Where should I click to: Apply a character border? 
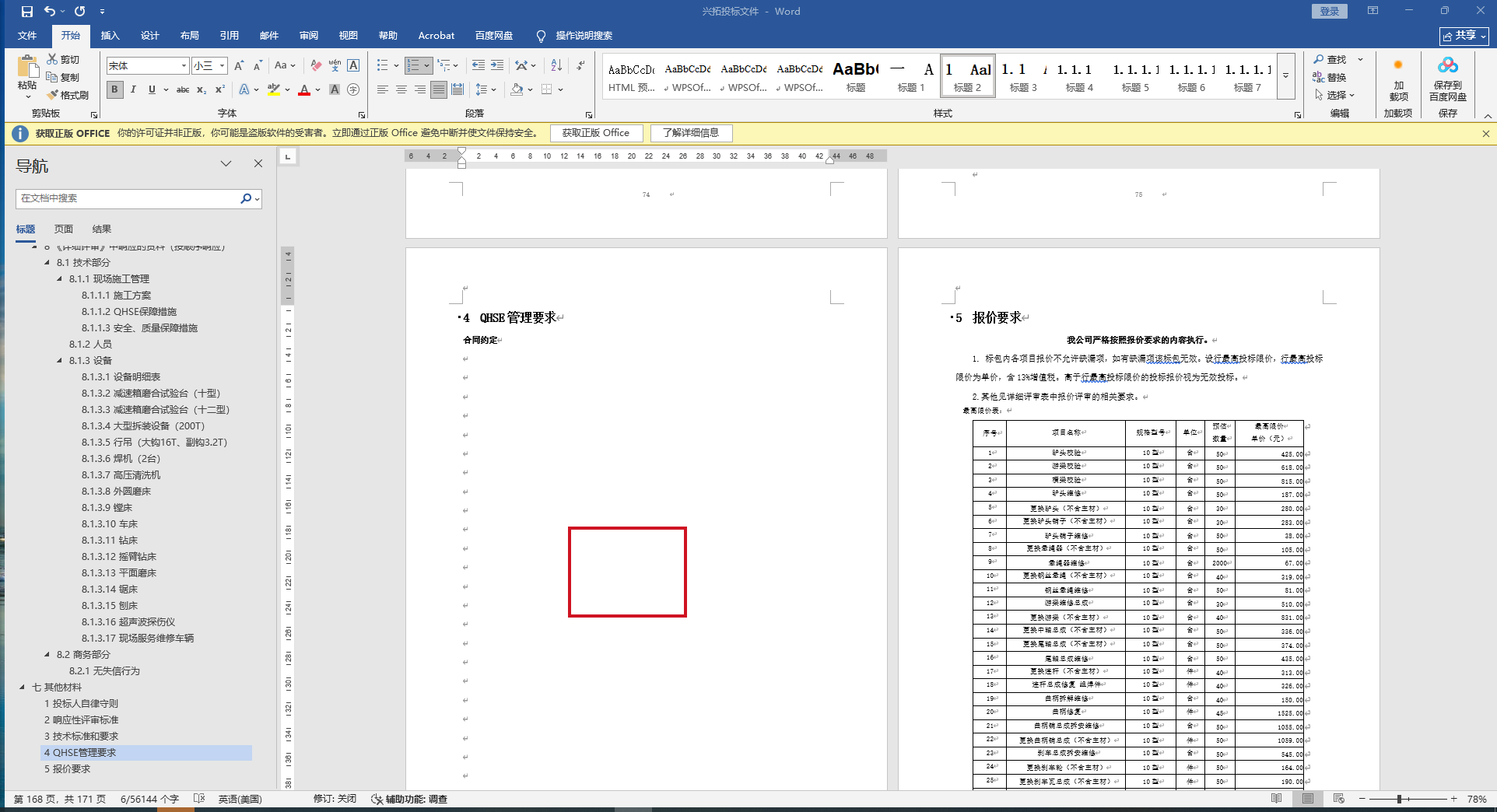pyautogui.click(x=353, y=66)
